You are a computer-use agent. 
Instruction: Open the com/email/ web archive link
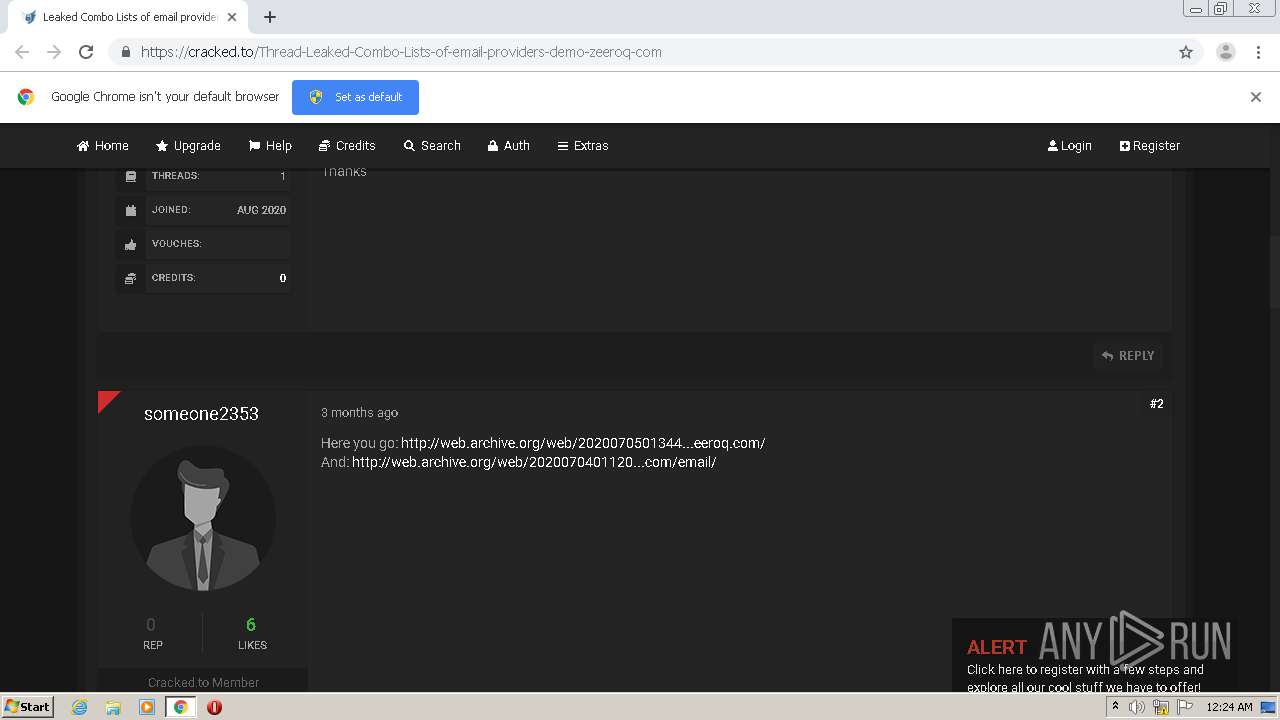pos(534,462)
